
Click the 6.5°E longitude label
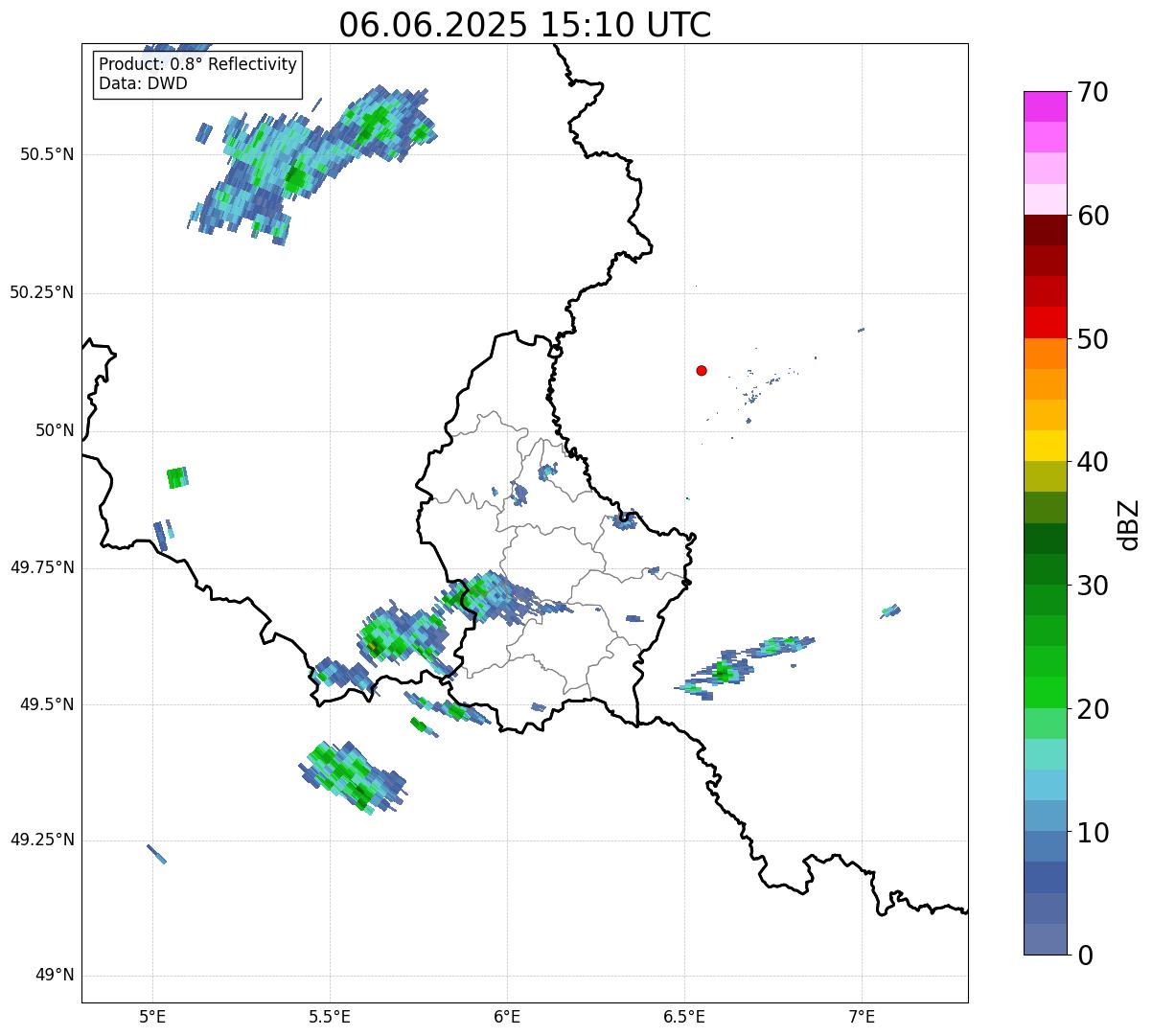[684, 1016]
